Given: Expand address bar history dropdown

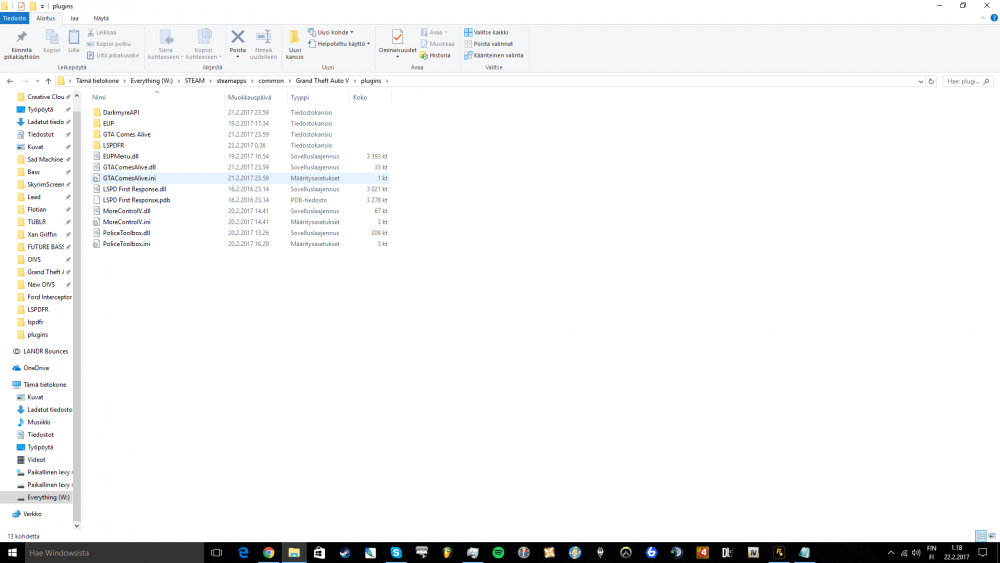Looking at the screenshot, I should point(920,82).
